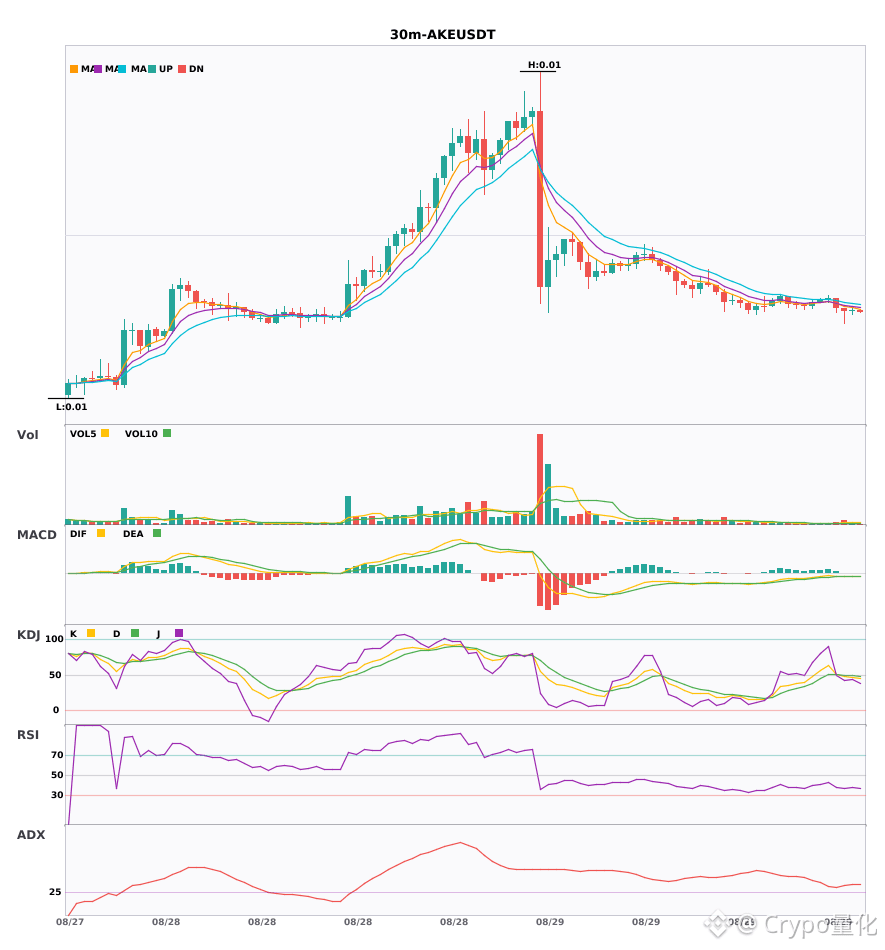This screenshot has height=950, width=885.
Task: Click the ADX panel label
Action: [31, 835]
